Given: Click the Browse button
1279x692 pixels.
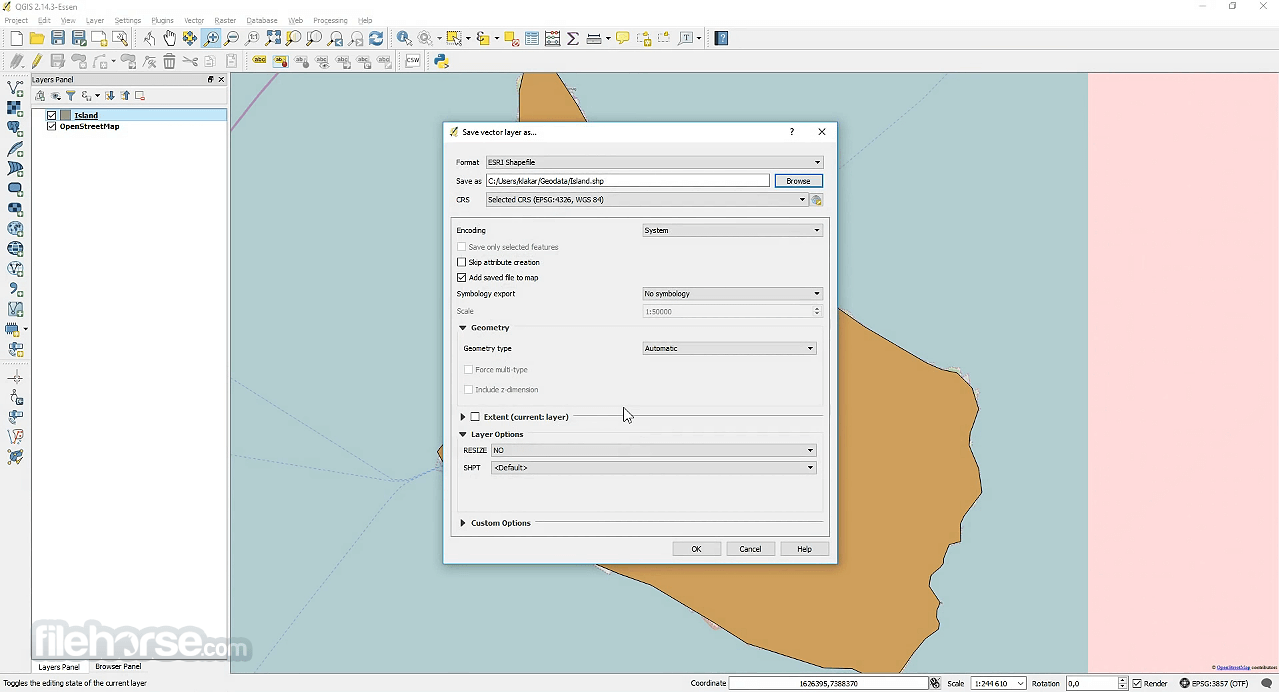Looking at the screenshot, I should tap(798, 181).
